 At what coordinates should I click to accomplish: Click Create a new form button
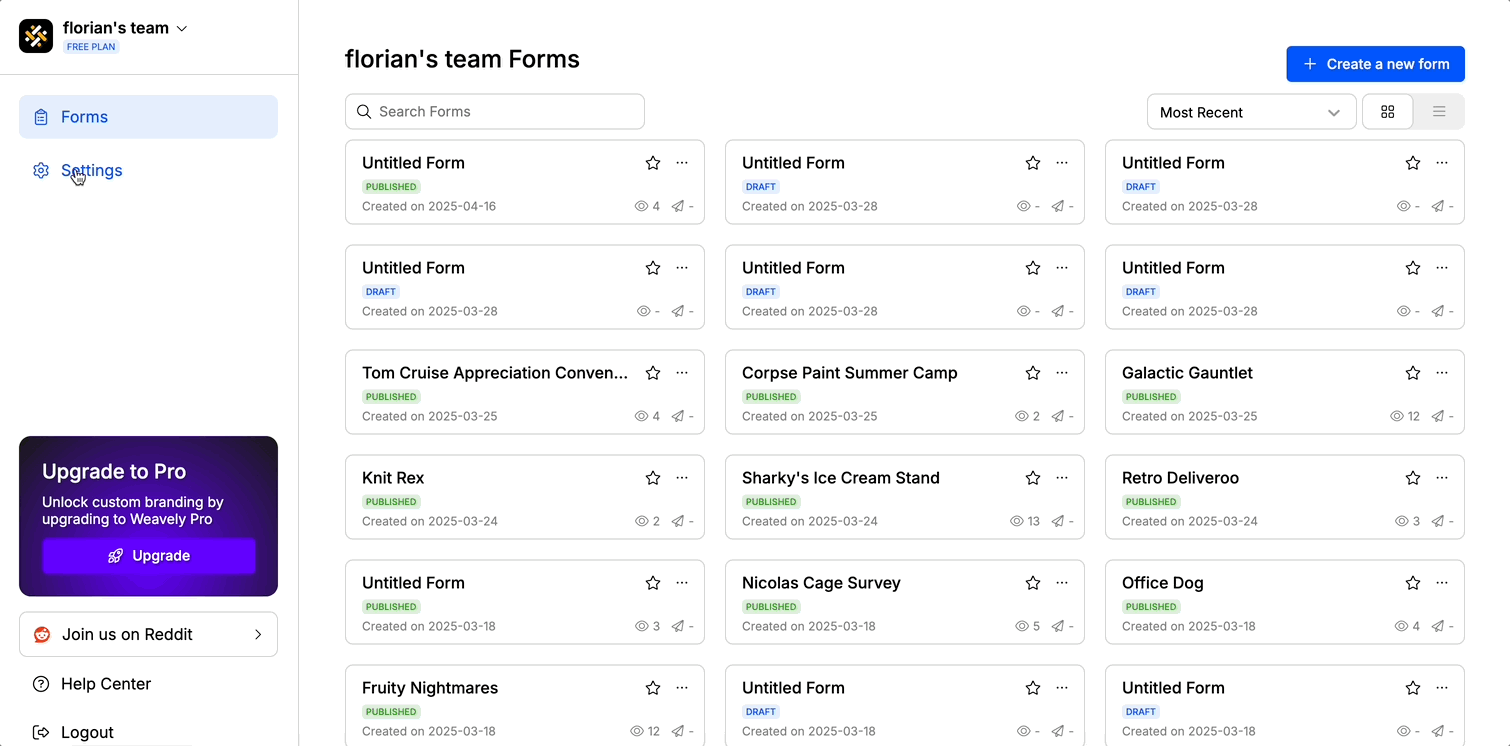(1375, 64)
